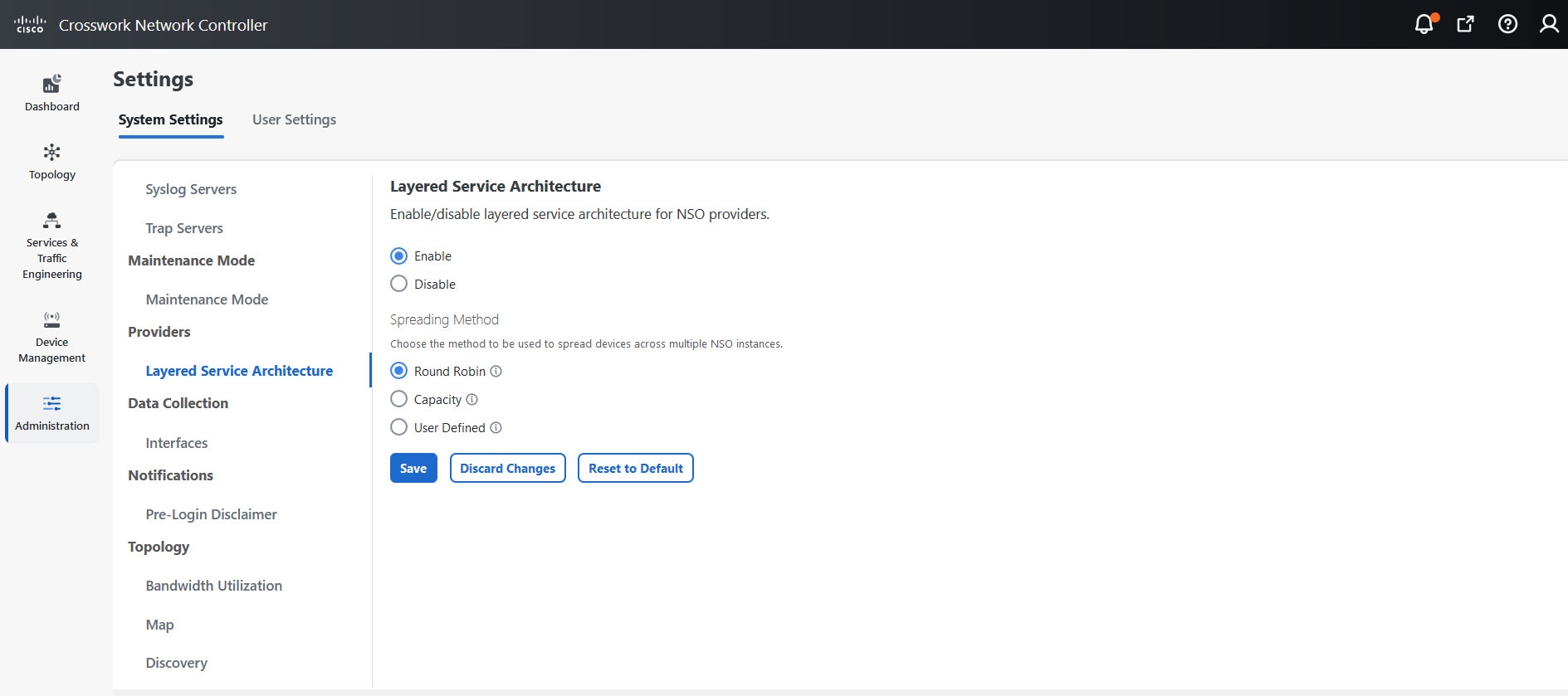This screenshot has height=696, width=1568.
Task: Open Device Management section
Action: coord(52,338)
